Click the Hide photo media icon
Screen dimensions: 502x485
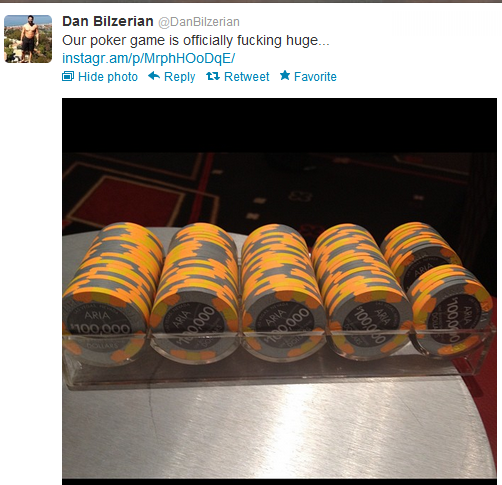pos(68,76)
